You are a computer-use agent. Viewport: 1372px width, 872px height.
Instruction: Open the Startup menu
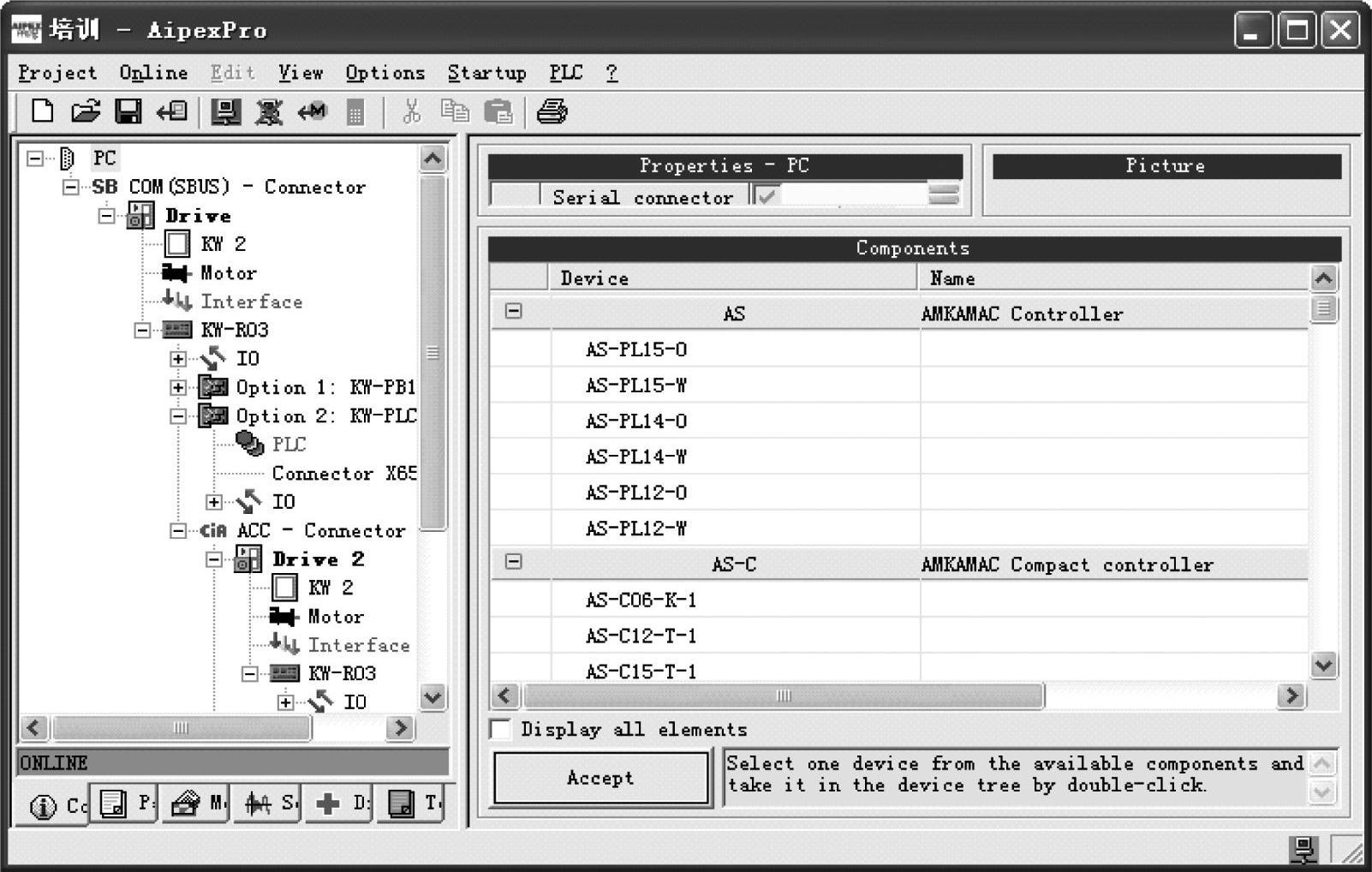coord(486,73)
